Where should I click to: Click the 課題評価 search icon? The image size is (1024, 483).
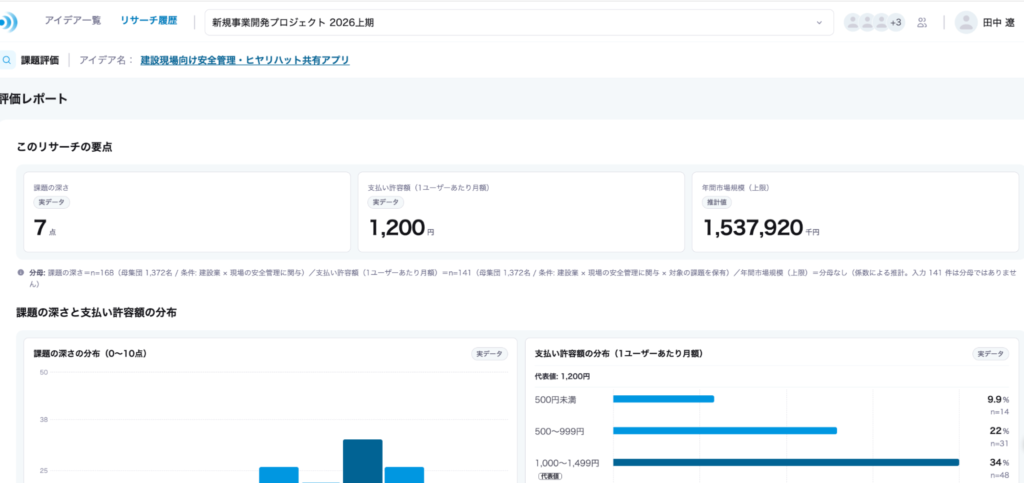tap(7, 60)
